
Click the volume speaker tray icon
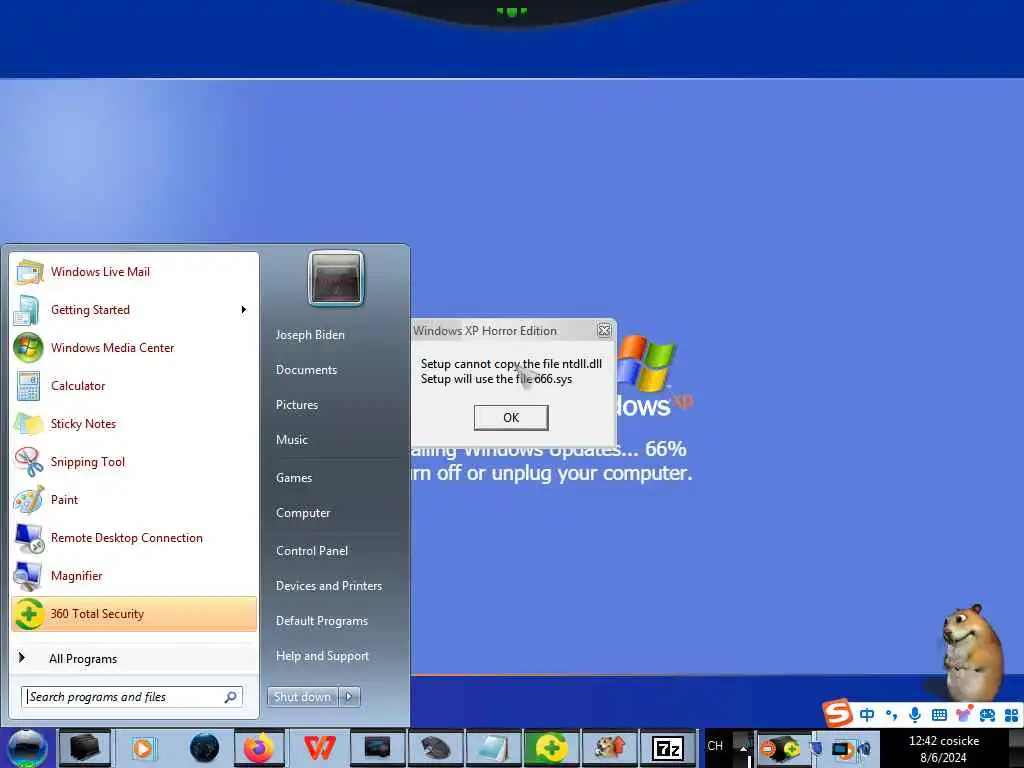[865, 748]
